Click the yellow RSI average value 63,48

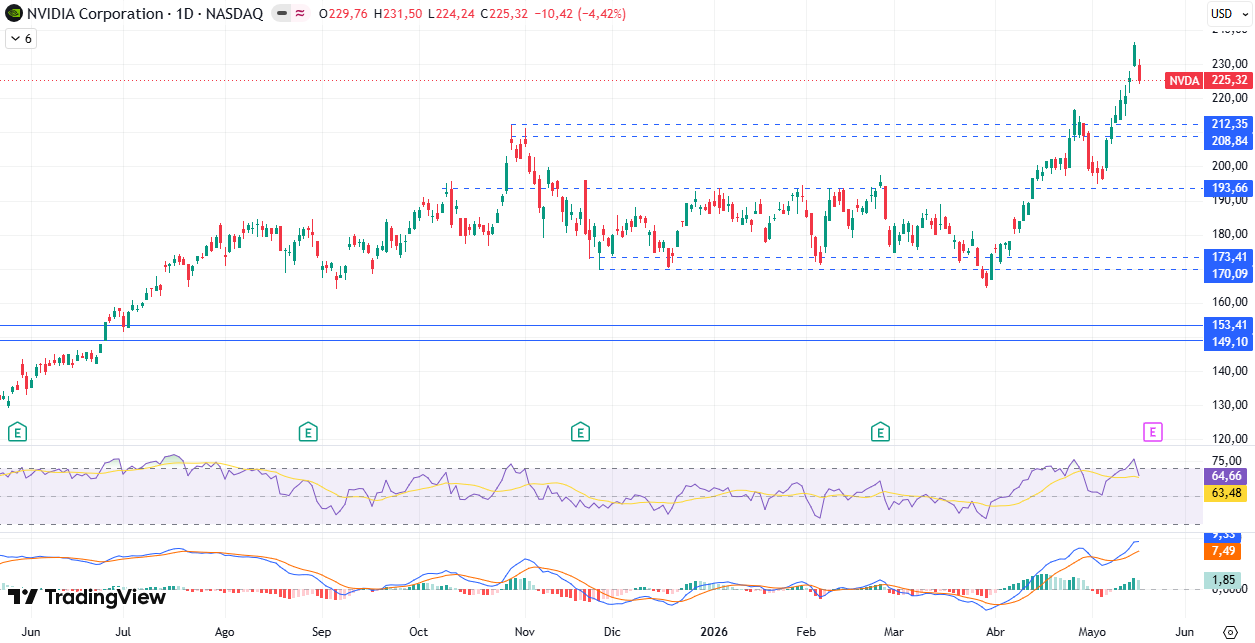click(1226, 493)
